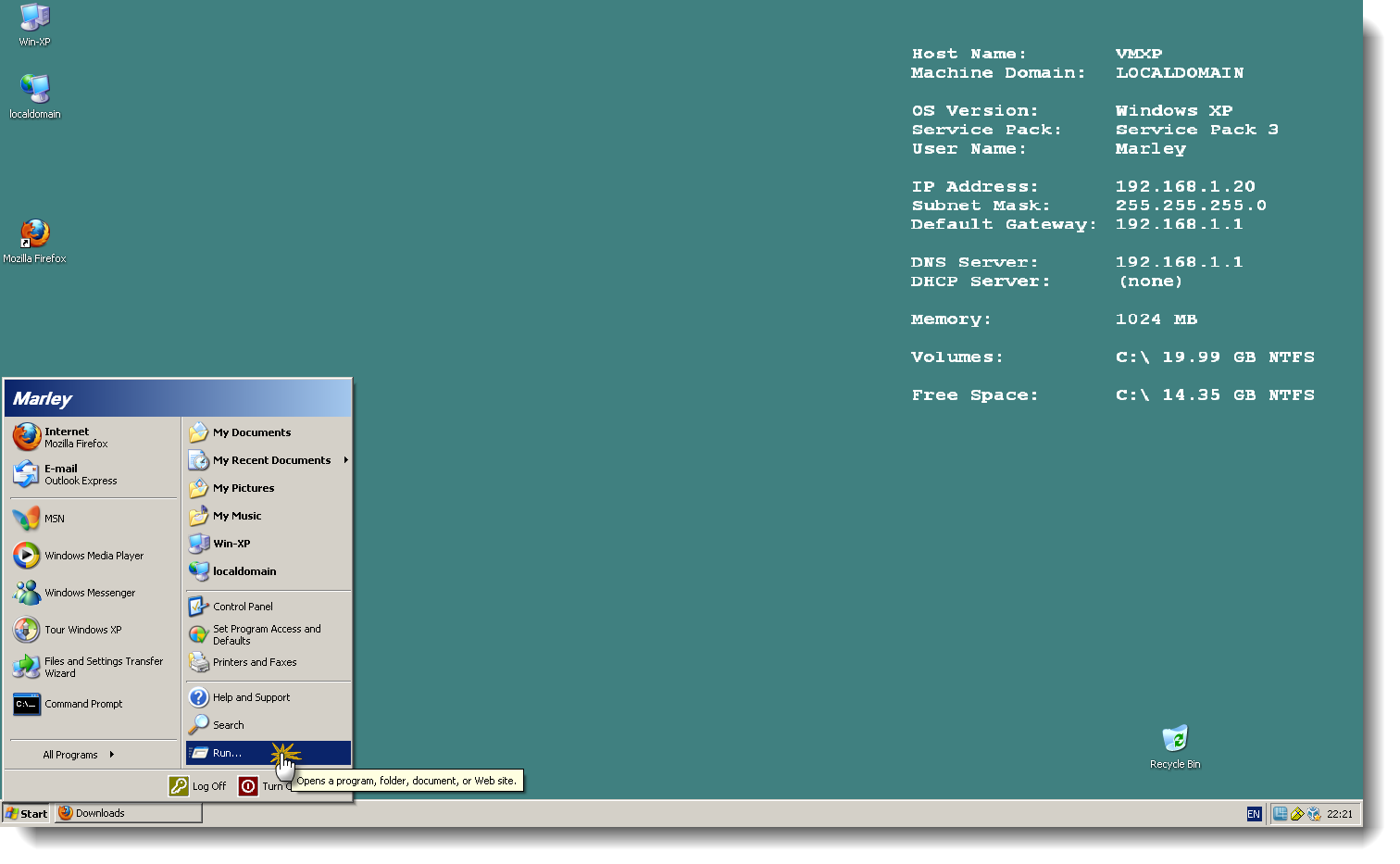Image resolution: width=1400 pixels, height=864 pixels.
Task: Click the Log Off button
Action: point(198,785)
